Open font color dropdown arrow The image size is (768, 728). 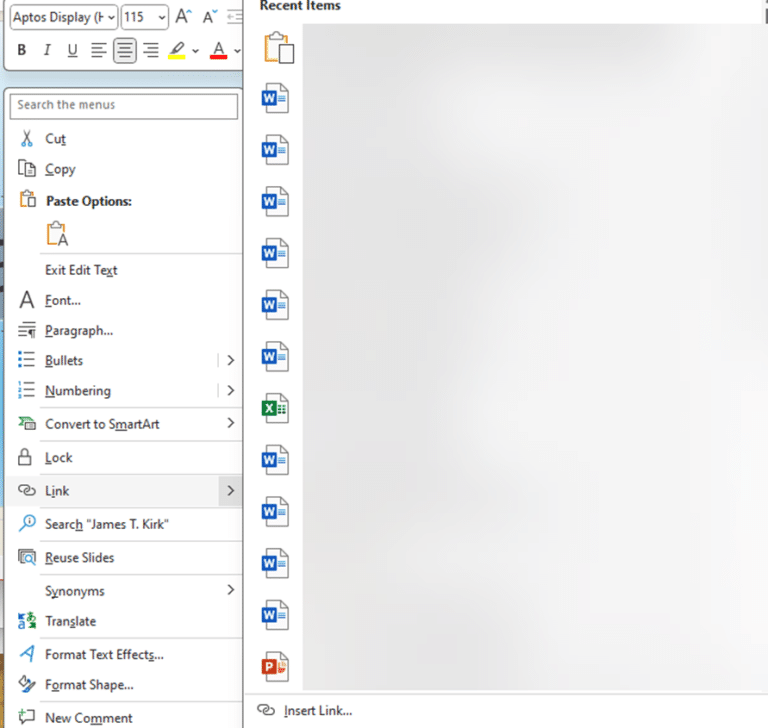coord(237,50)
